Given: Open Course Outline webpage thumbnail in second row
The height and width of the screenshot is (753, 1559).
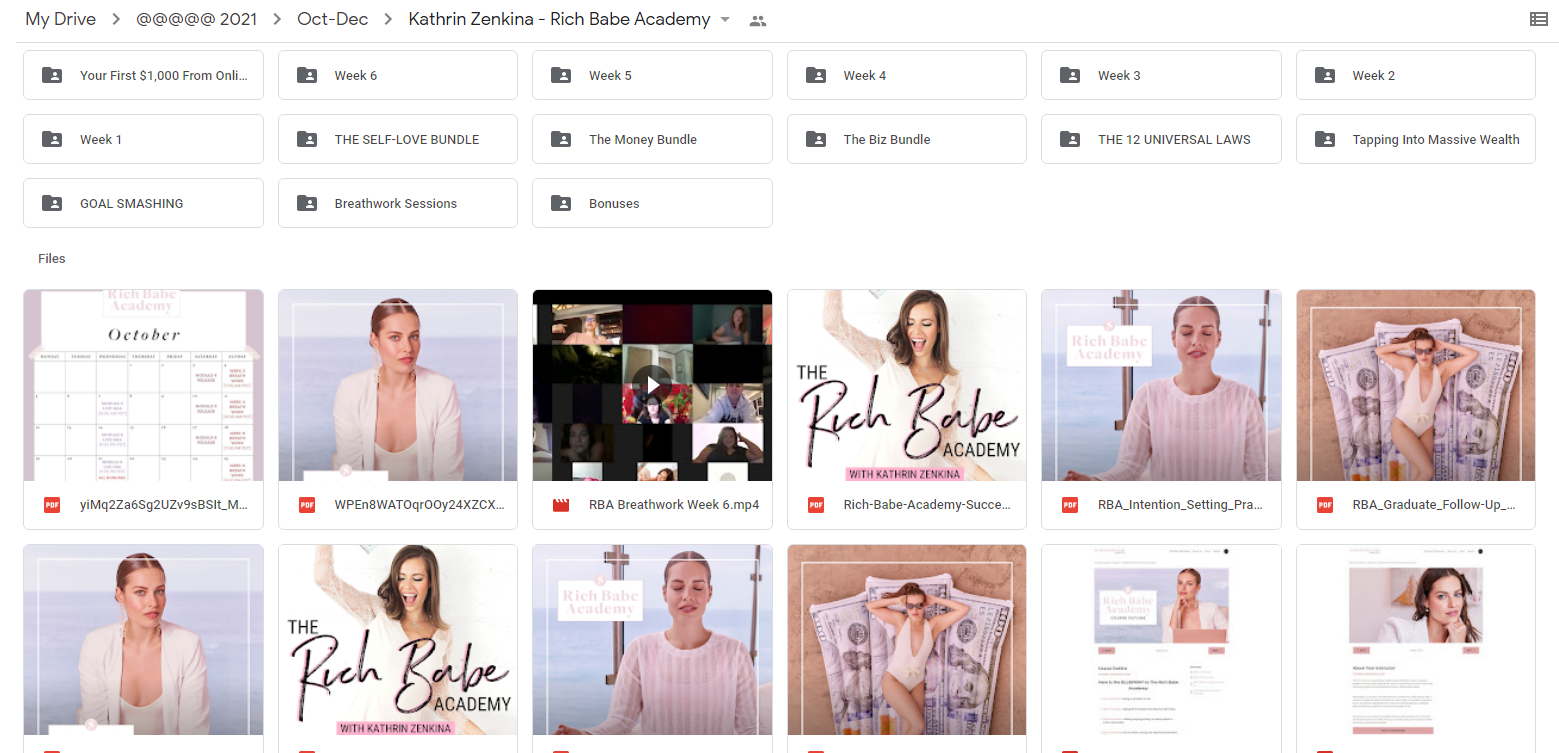Looking at the screenshot, I should [1161, 640].
